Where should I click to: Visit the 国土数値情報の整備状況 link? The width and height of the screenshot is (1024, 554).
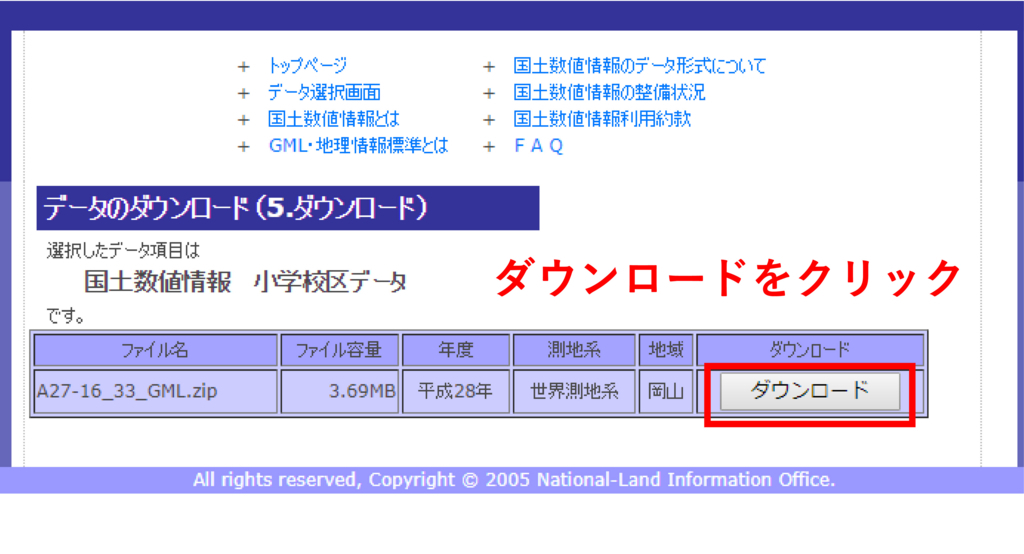pyautogui.click(x=609, y=93)
